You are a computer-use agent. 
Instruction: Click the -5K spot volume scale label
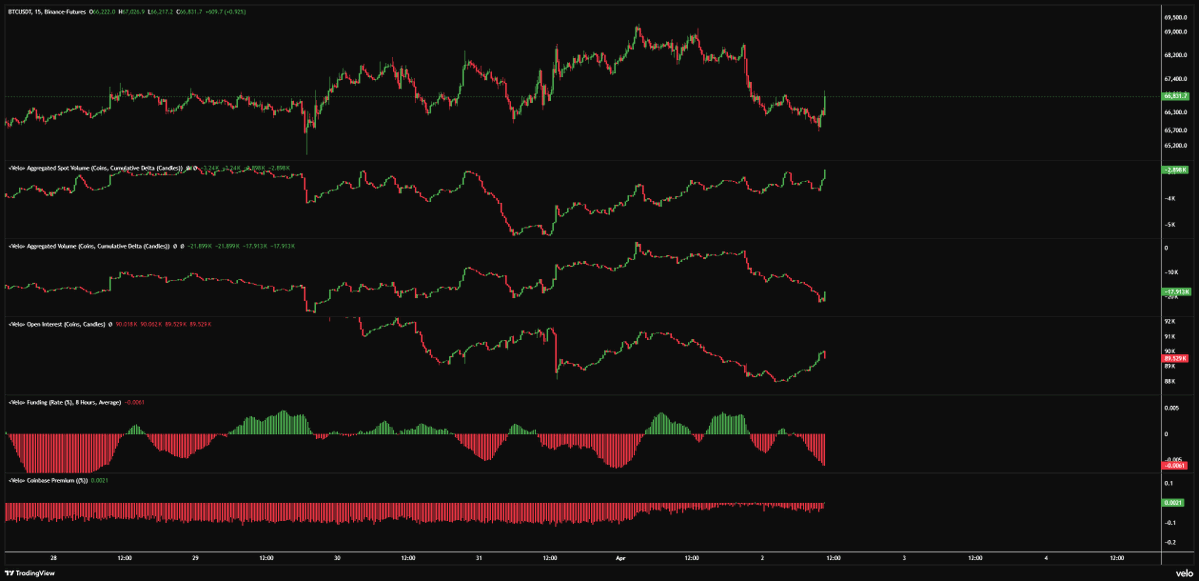1169,225
